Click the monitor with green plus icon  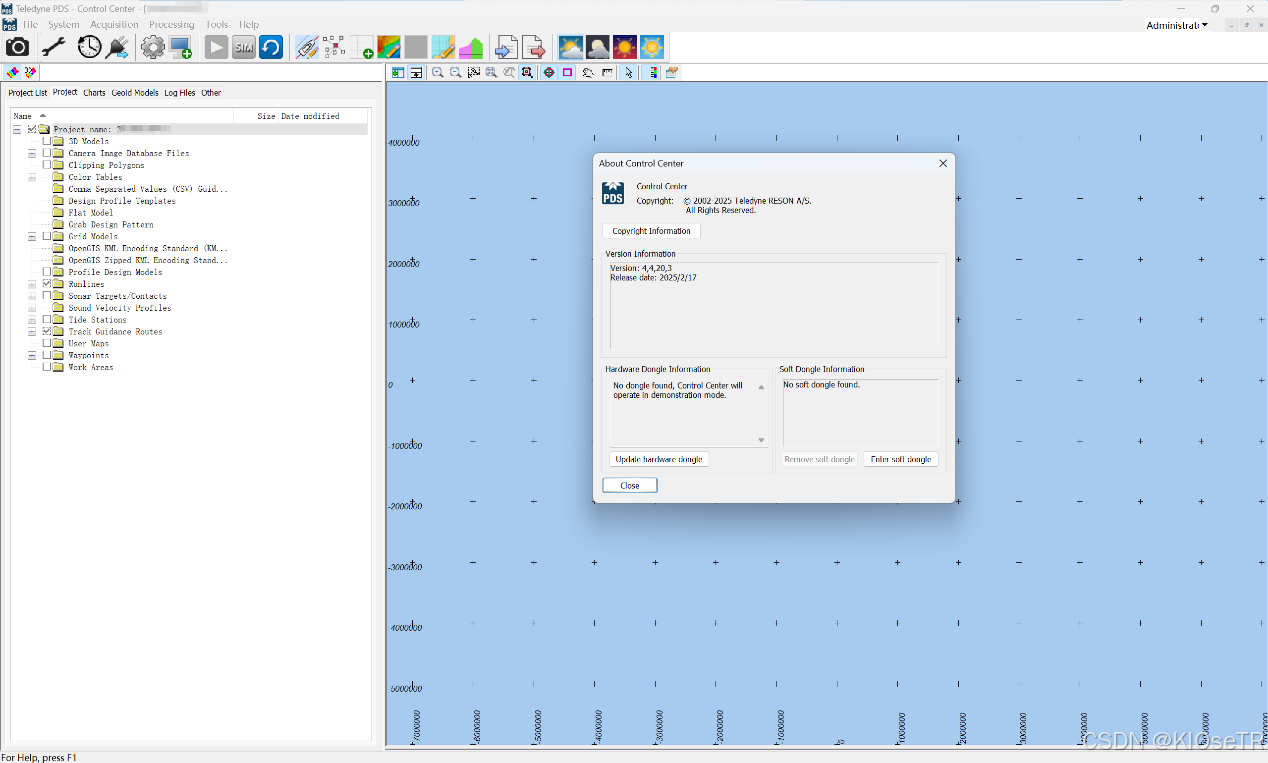point(180,47)
